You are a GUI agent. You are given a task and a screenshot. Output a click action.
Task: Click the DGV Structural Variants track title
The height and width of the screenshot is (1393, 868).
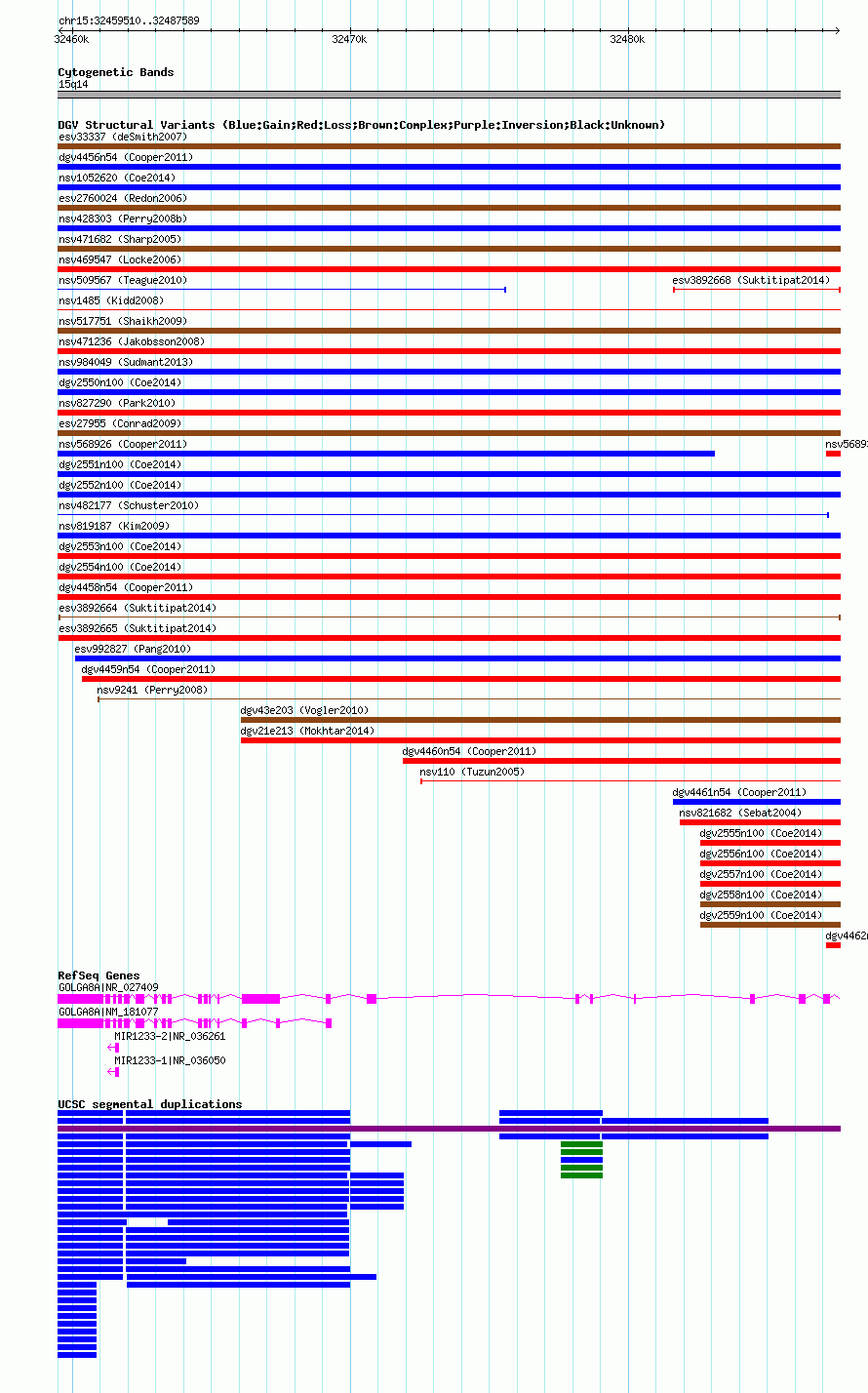(361, 125)
